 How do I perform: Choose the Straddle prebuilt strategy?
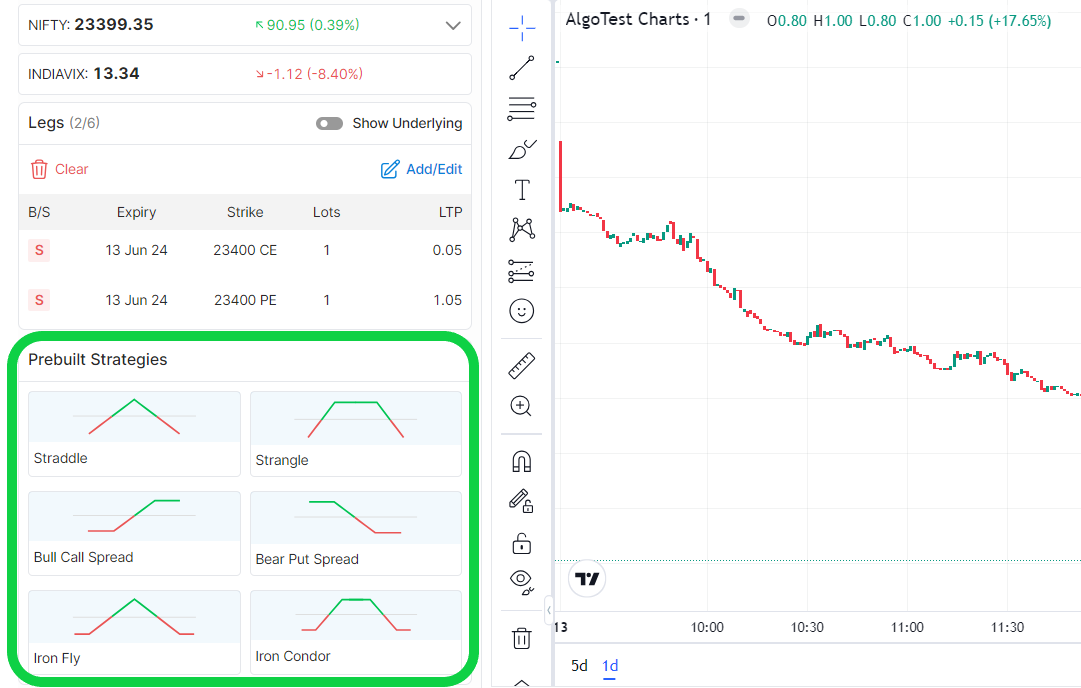(x=134, y=434)
